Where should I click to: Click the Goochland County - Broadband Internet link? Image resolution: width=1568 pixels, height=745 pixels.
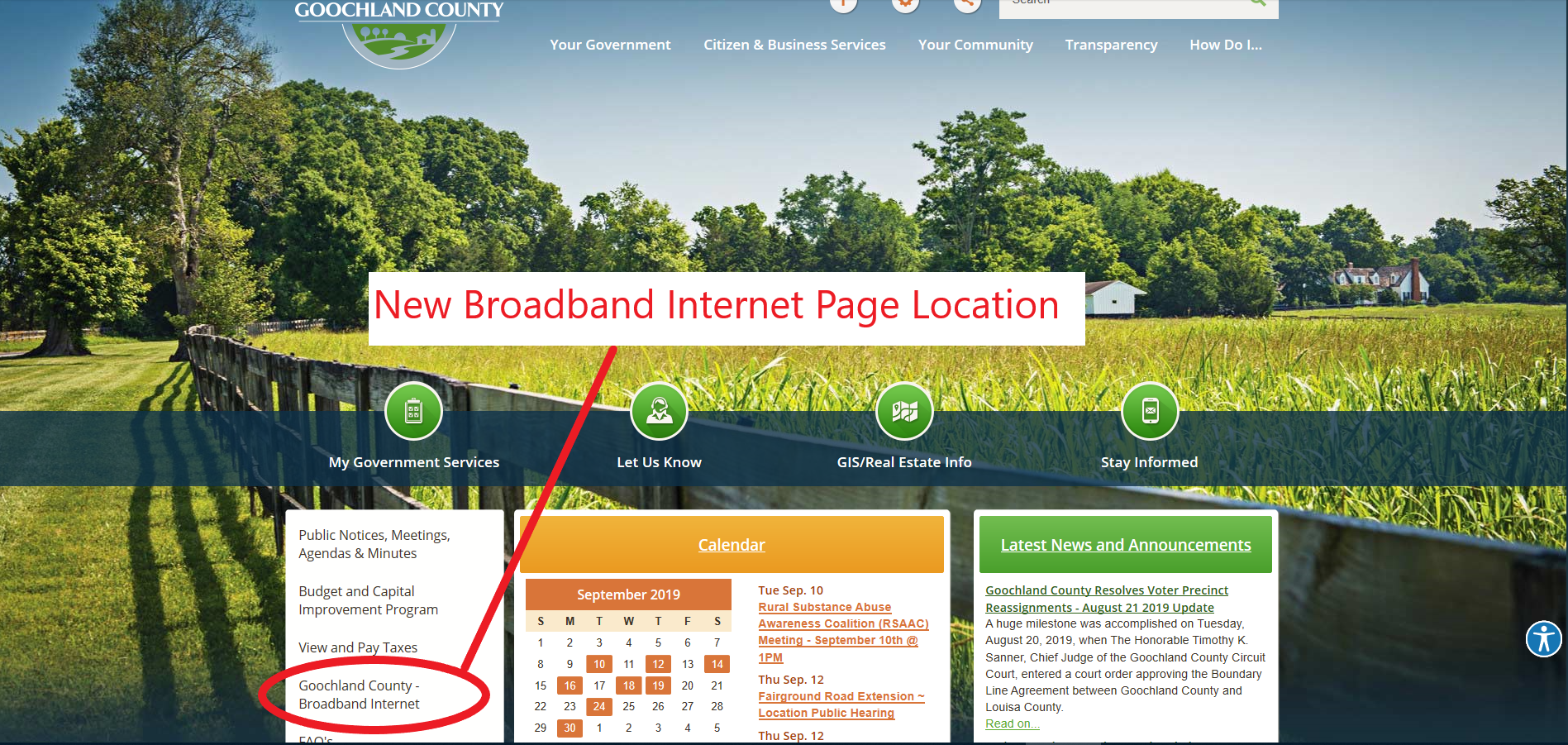coord(360,695)
